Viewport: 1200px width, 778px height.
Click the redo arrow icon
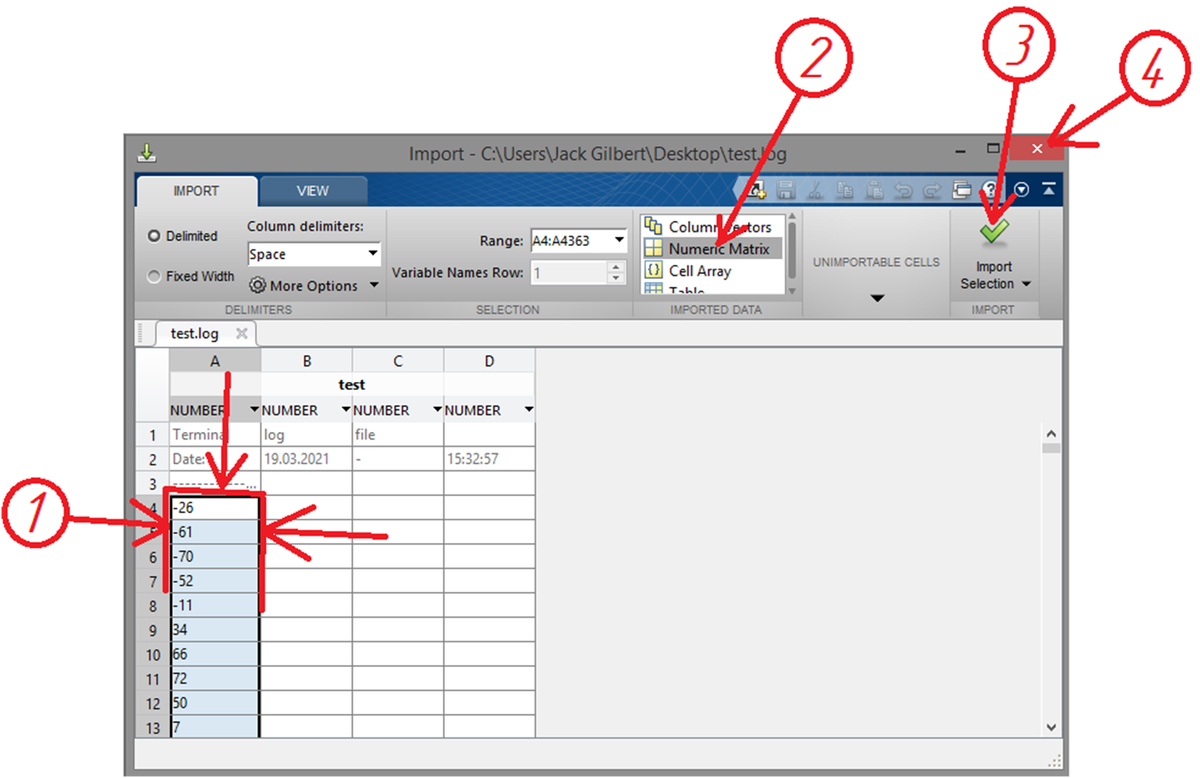932,189
